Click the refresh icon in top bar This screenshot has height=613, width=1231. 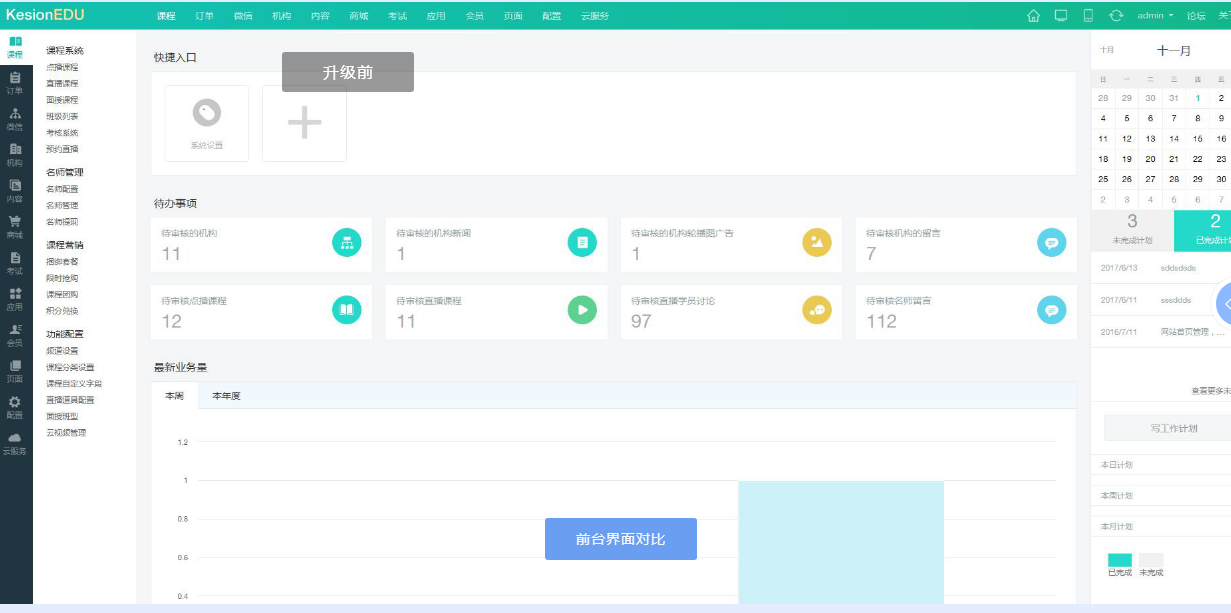(1119, 15)
